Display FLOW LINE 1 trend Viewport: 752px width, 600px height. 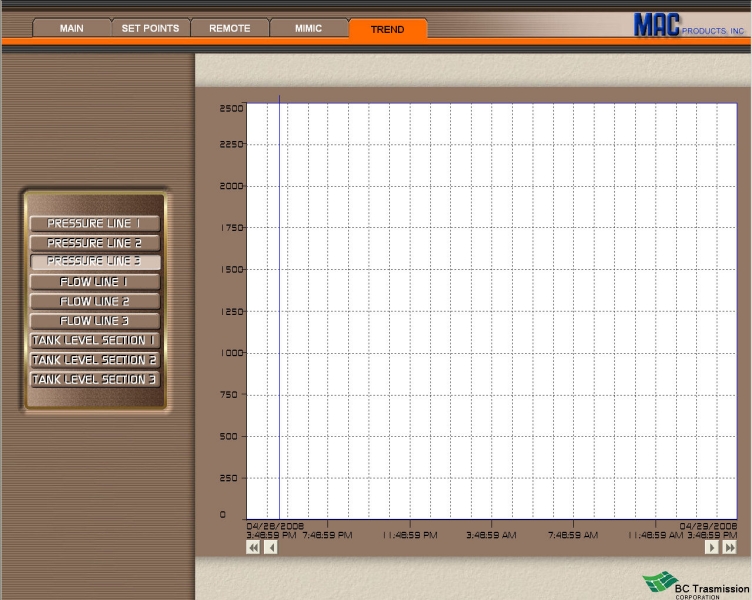point(94,282)
